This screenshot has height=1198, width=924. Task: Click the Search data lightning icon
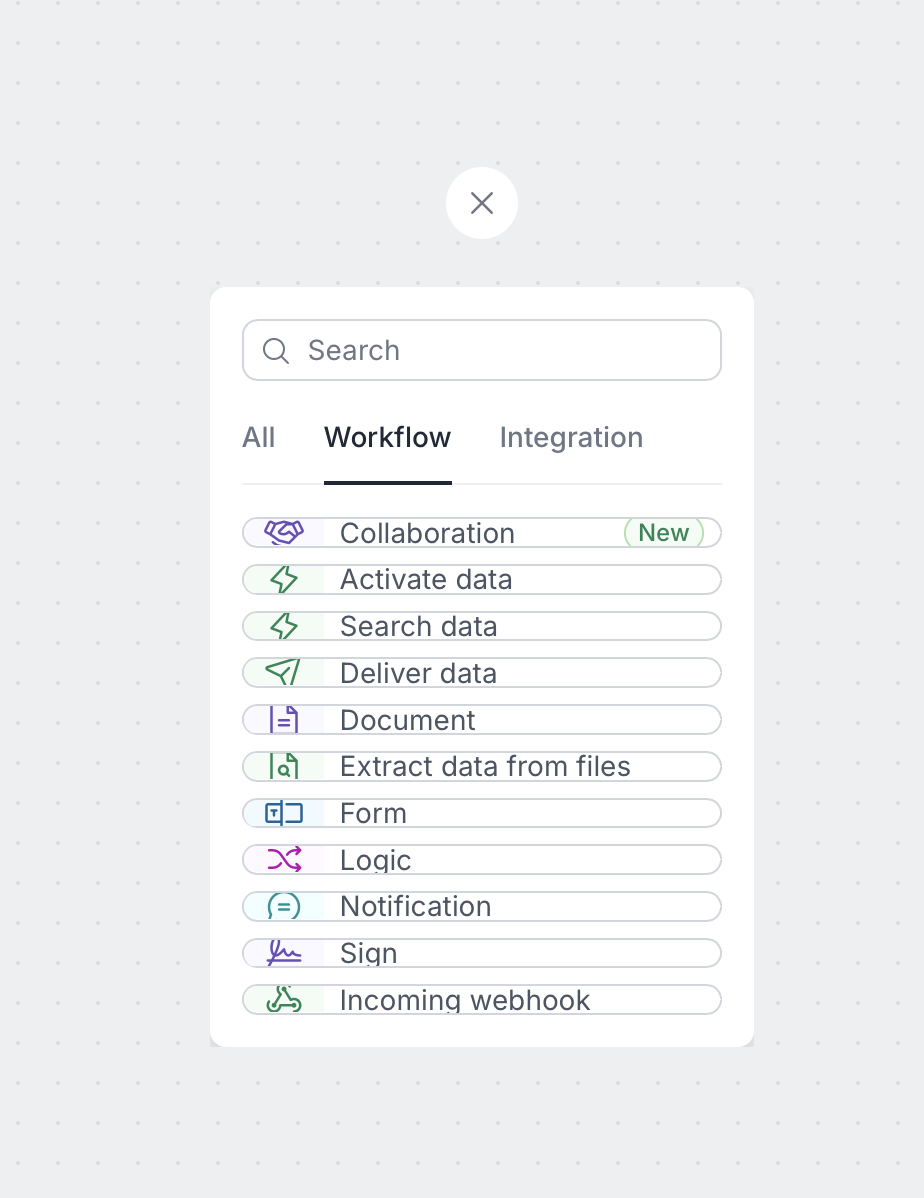pyautogui.click(x=284, y=626)
